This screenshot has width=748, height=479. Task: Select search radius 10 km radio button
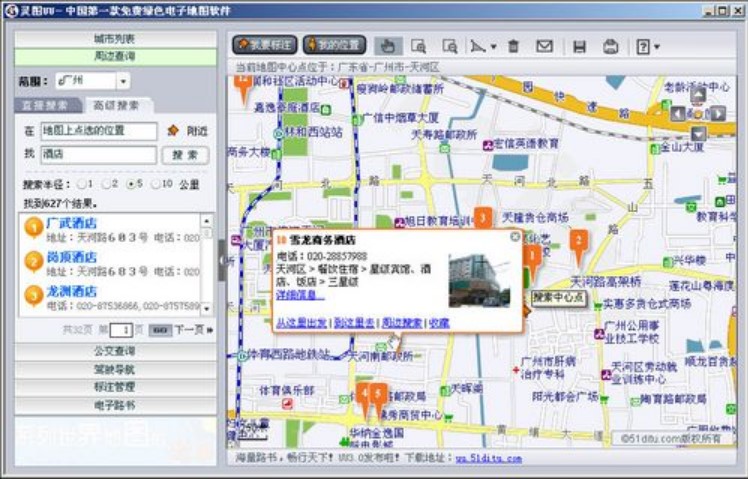coord(155,184)
